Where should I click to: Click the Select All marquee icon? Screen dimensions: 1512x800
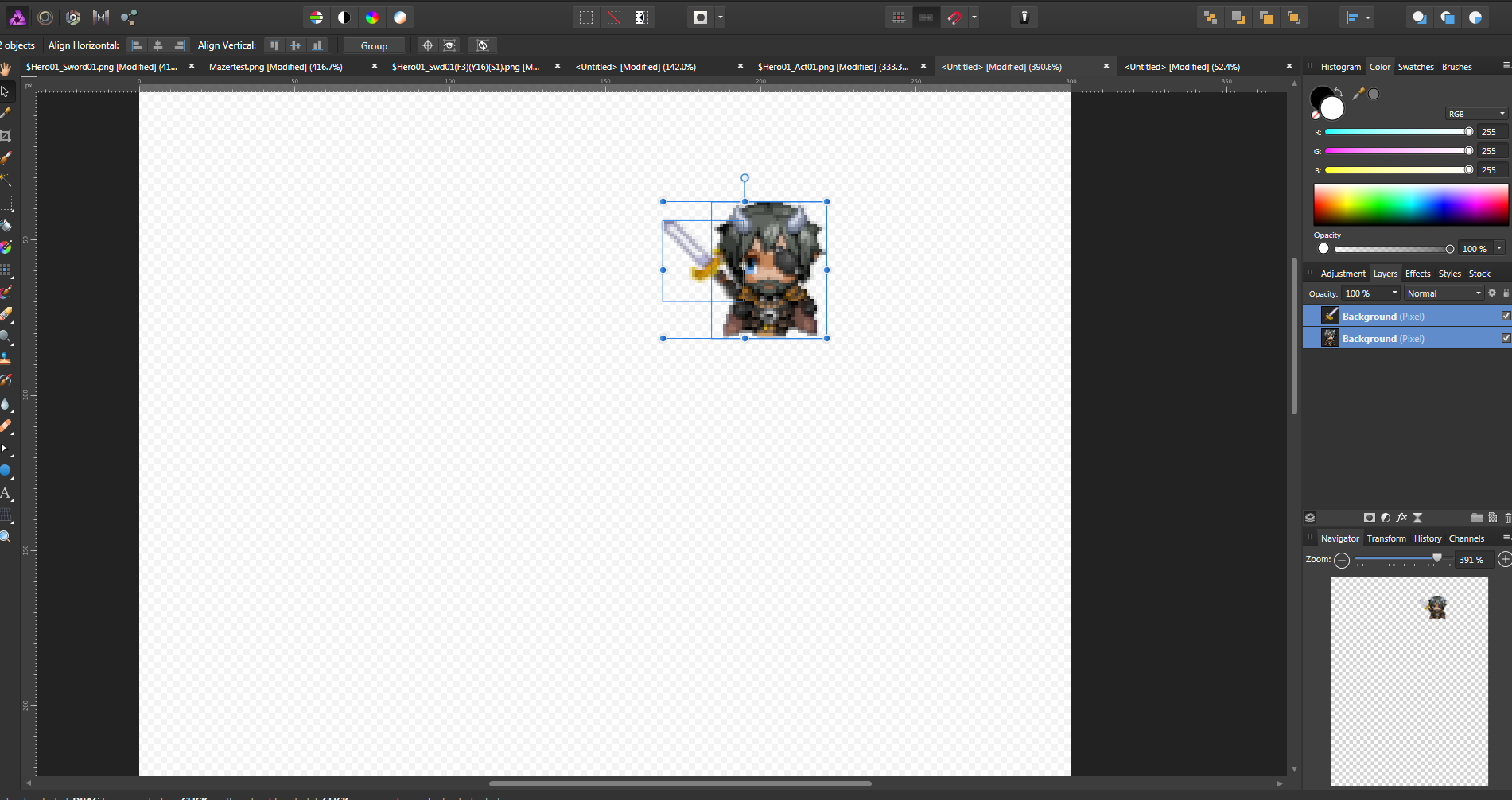[586, 17]
